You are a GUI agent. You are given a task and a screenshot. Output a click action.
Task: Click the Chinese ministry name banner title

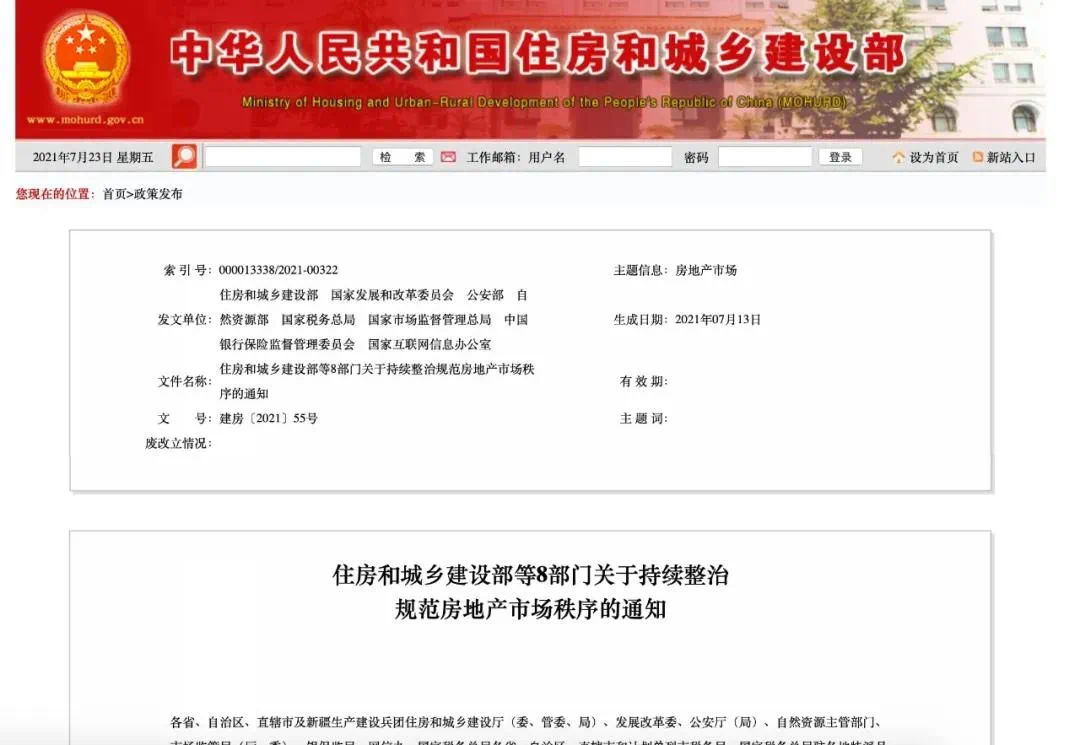536,54
